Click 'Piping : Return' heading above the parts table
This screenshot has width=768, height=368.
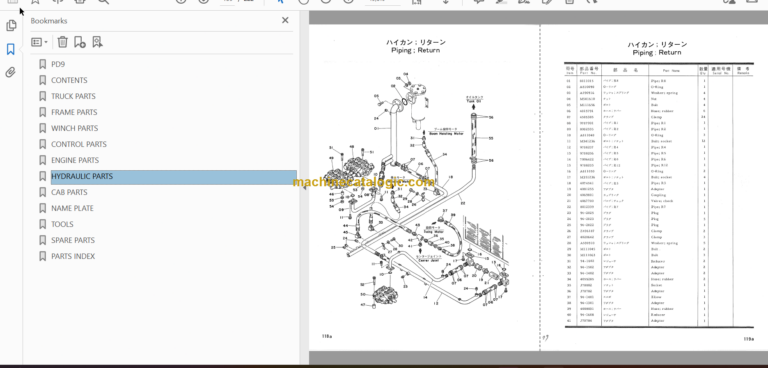[x=656, y=52]
